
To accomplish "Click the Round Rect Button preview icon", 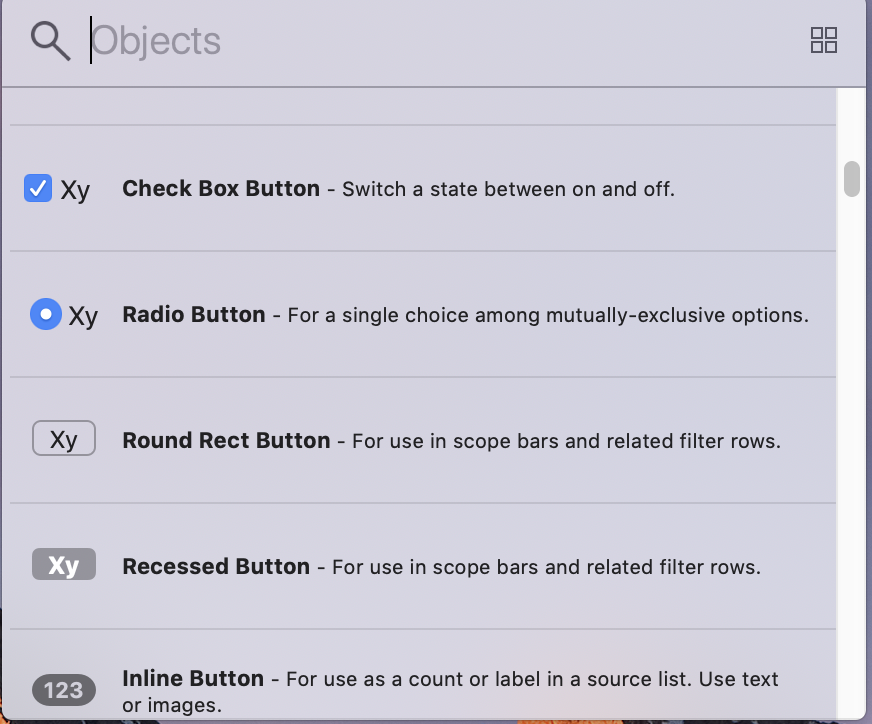I will [64, 439].
